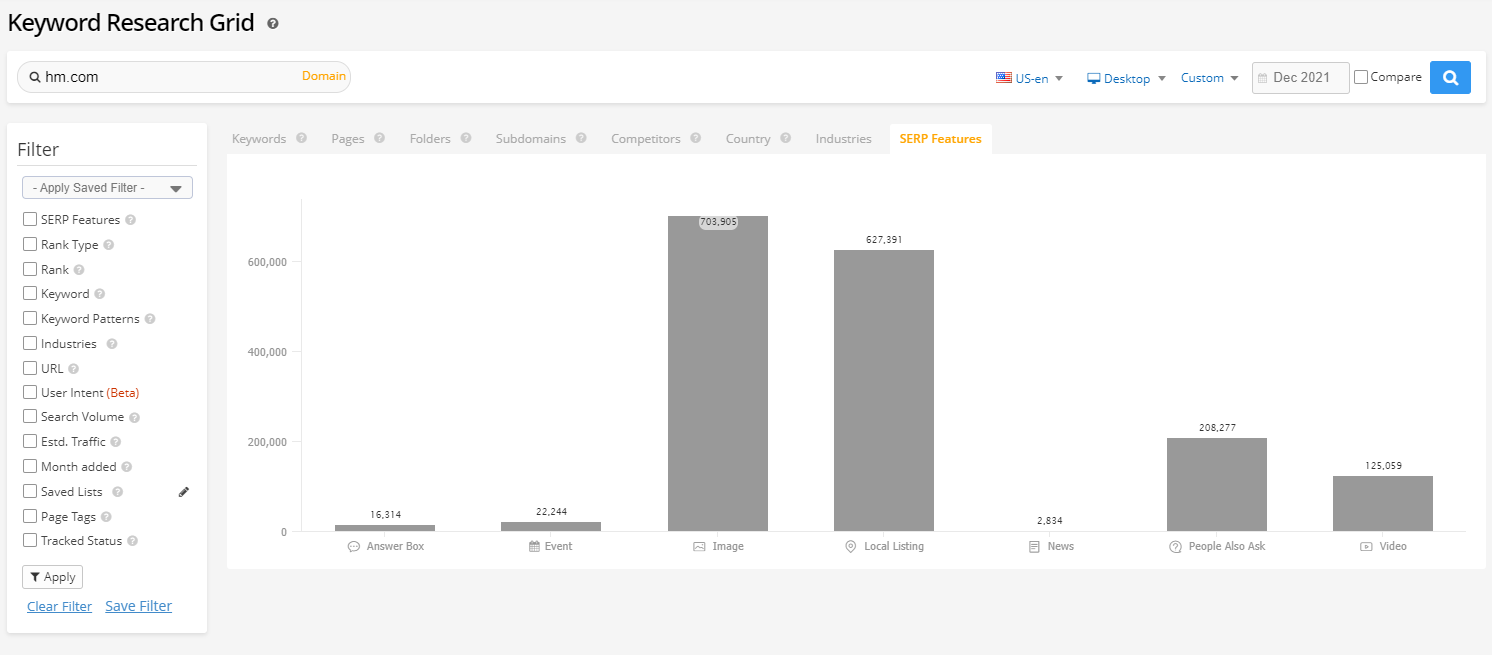Click the help icon beside Search Volume

click(x=134, y=418)
